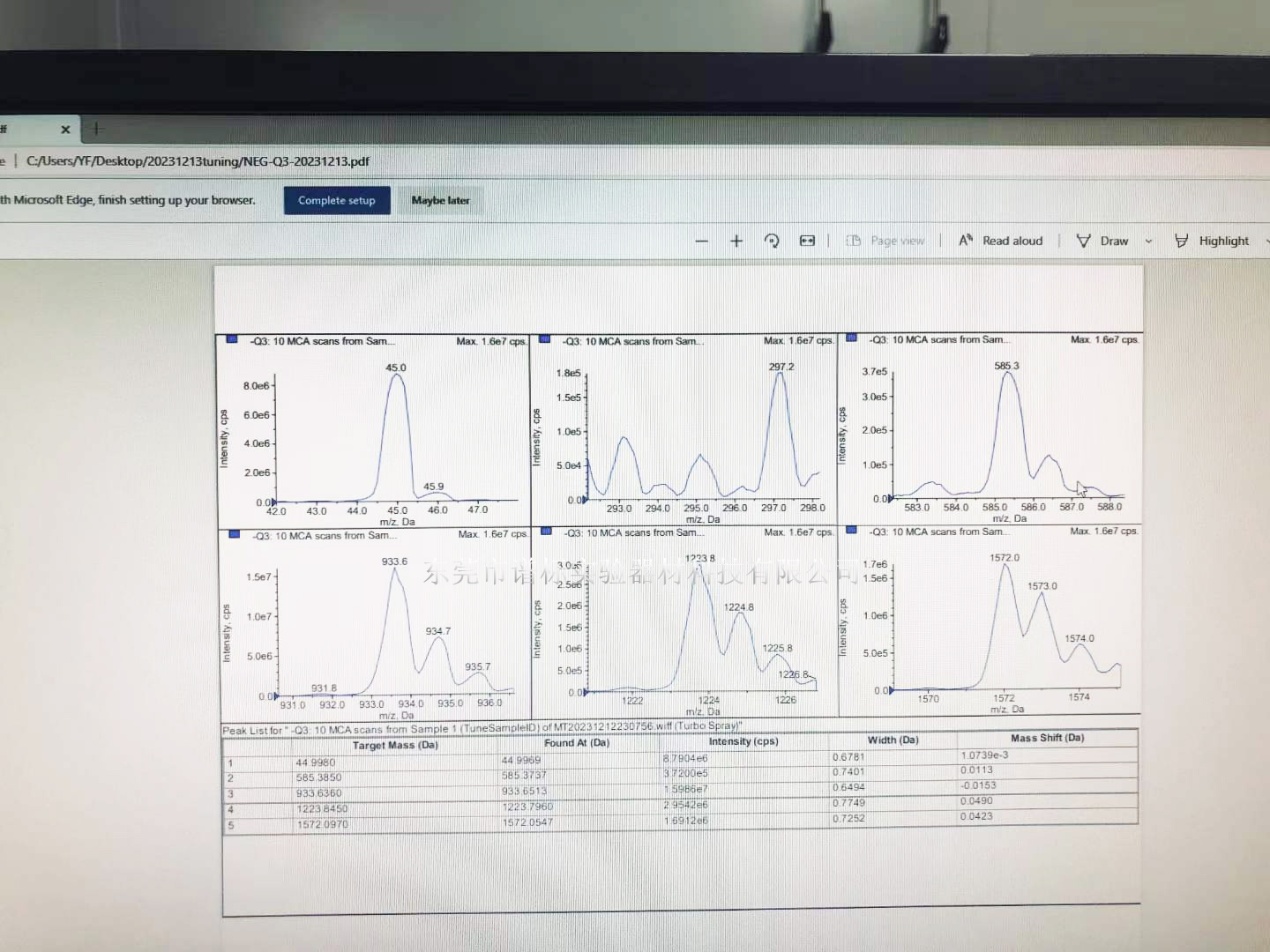Click Target Mass value 1572.0970 in table
The width and height of the screenshot is (1270, 952).
(x=322, y=824)
